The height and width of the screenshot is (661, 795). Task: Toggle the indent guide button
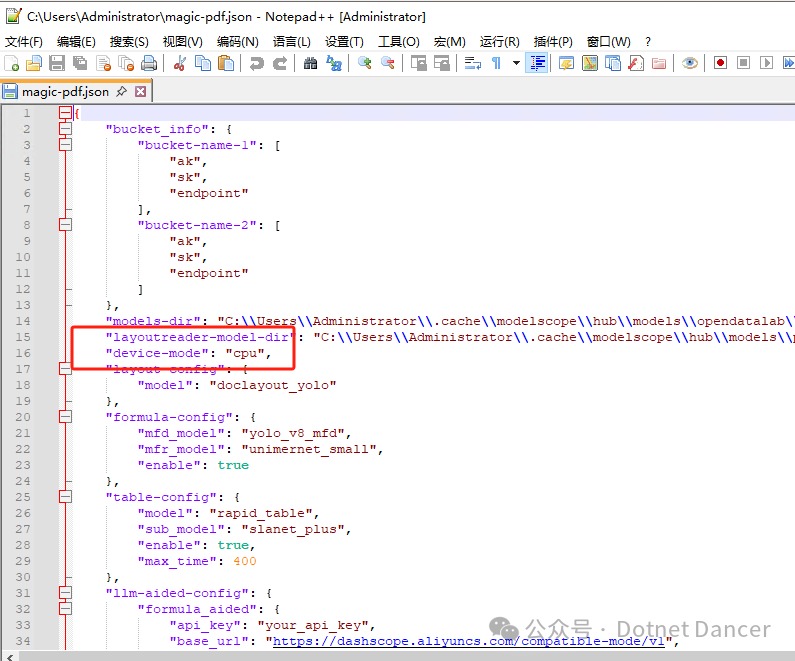click(x=538, y=63)
